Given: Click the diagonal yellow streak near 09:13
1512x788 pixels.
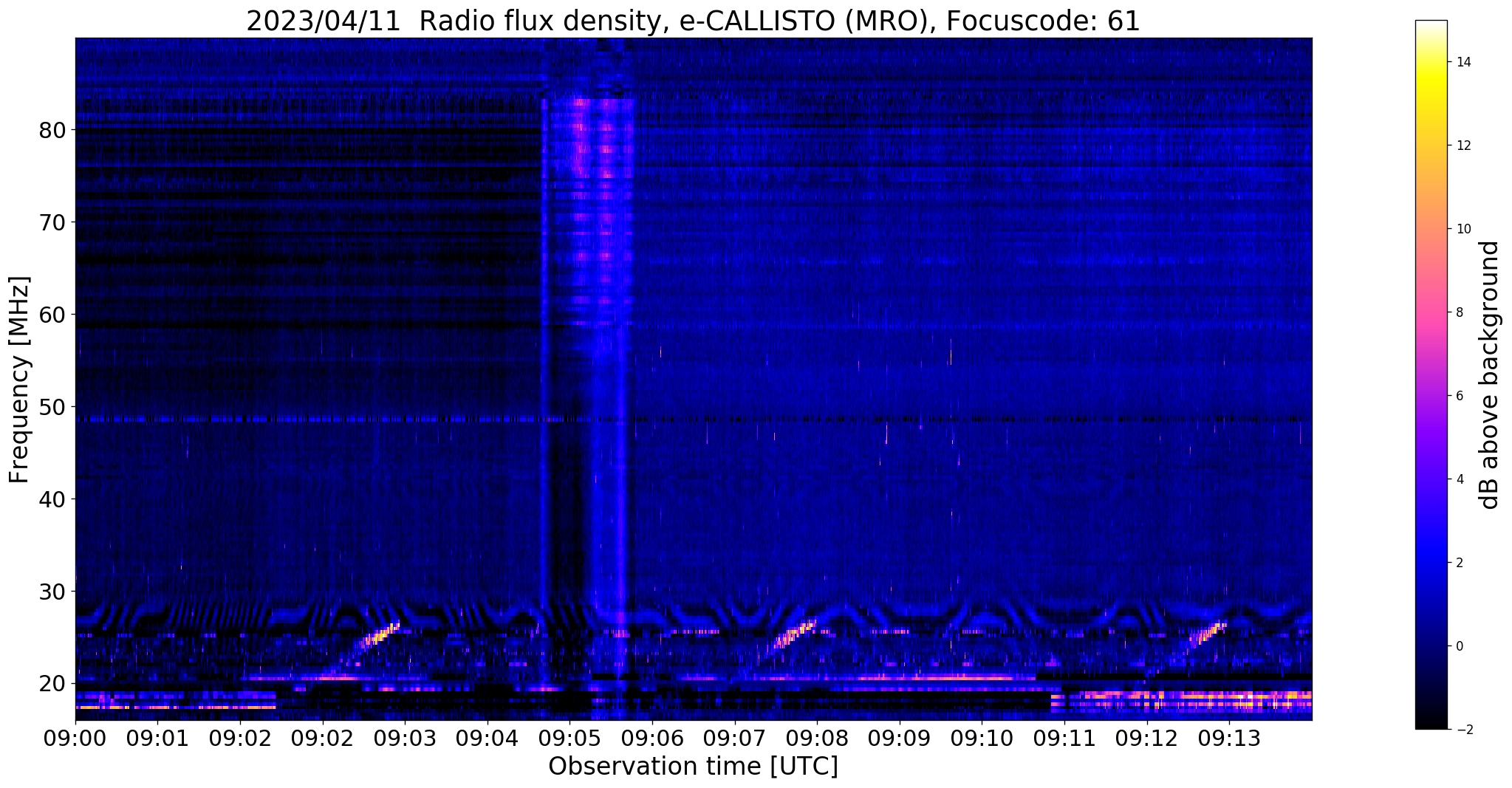Looking at the screenshot, I should point(1208,634).
